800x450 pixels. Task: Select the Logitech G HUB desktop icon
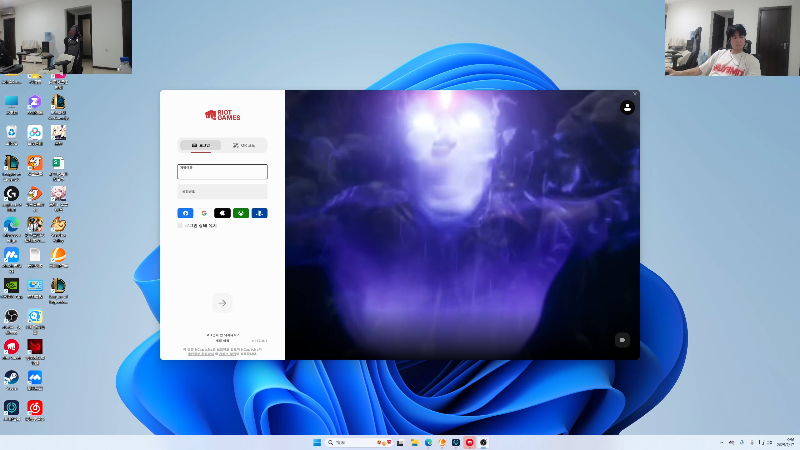[x=11, y=198]
